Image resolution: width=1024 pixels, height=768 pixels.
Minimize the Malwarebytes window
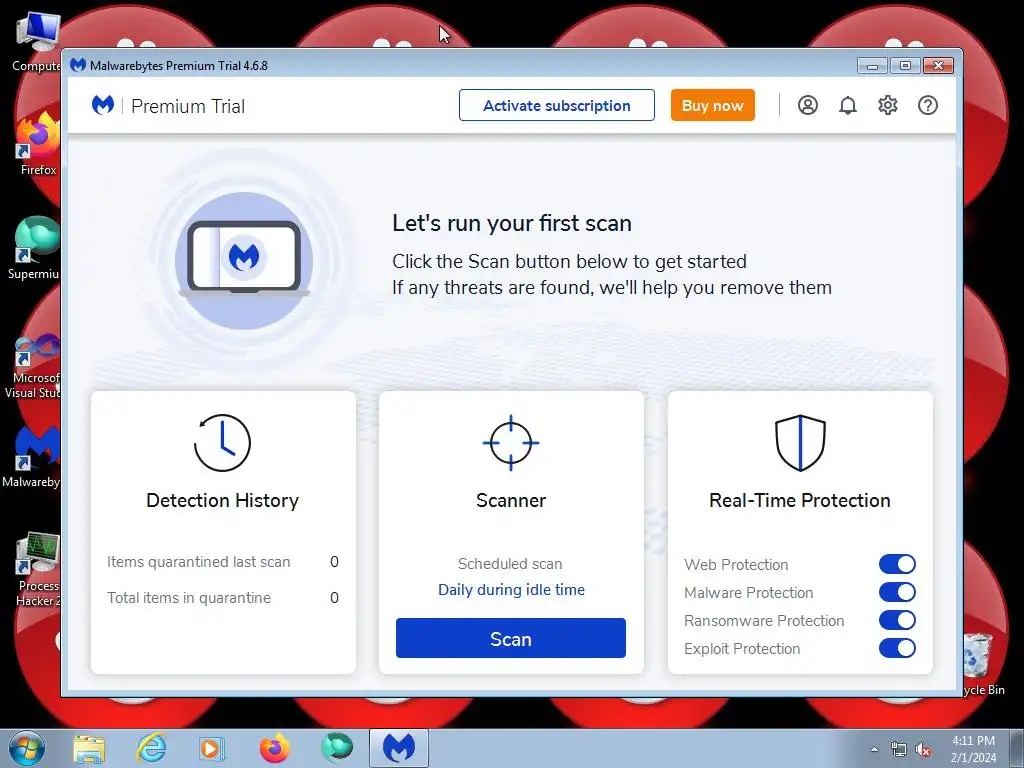coord(872,65)
